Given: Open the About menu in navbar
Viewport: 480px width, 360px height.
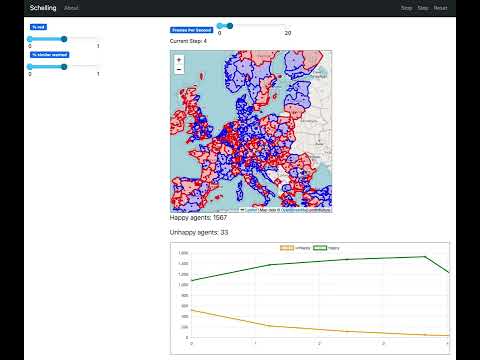Looking at the screenshot, I should click(71, 8).
